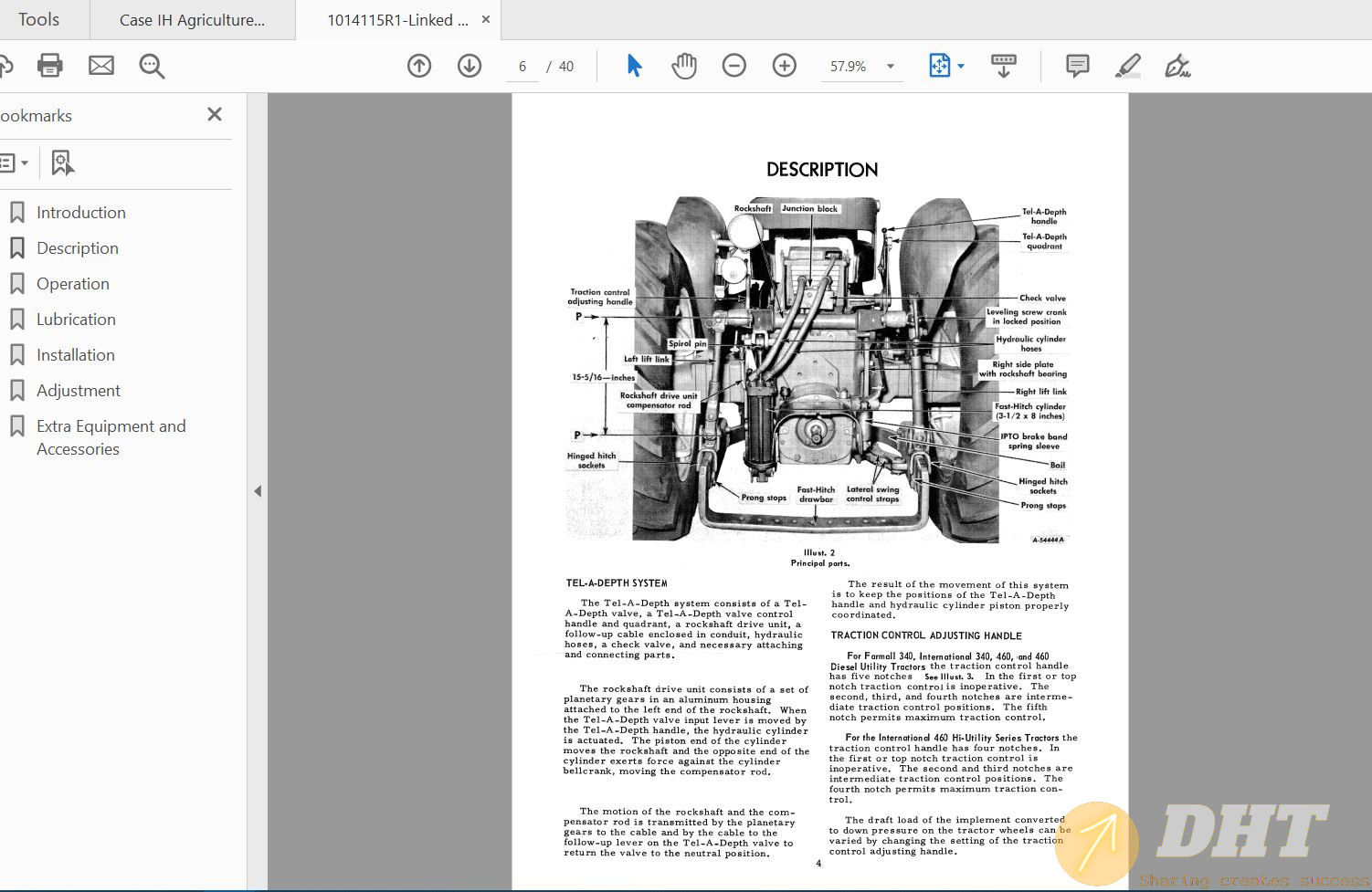Go to next page arrow

(x=470, y=66)
